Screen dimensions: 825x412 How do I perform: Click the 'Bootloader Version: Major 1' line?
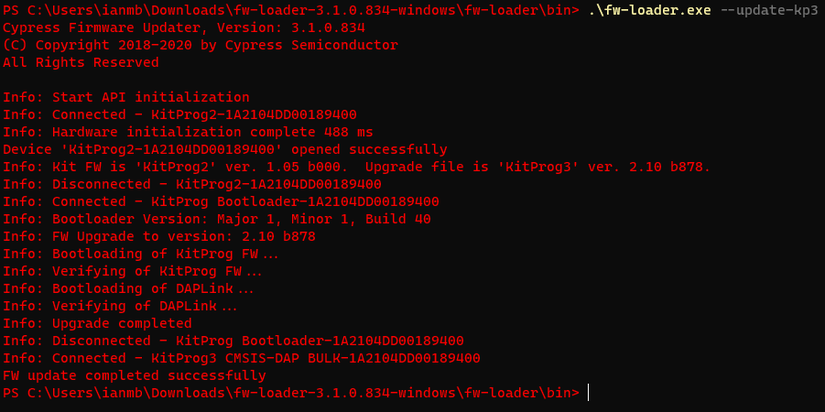[x=217, y=219]
